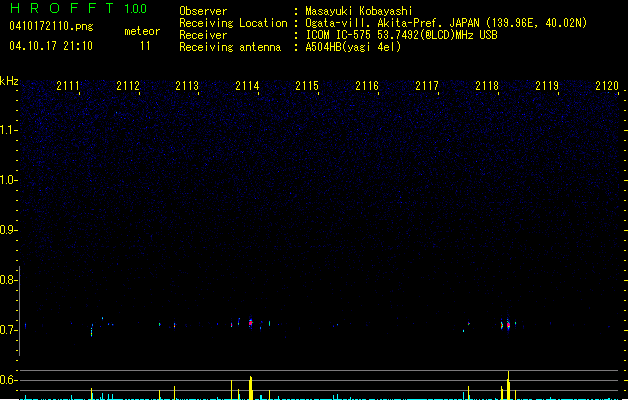The image size is (629, 400).
Task: Click the 'Receiving antenna' label
Action: 230,47
